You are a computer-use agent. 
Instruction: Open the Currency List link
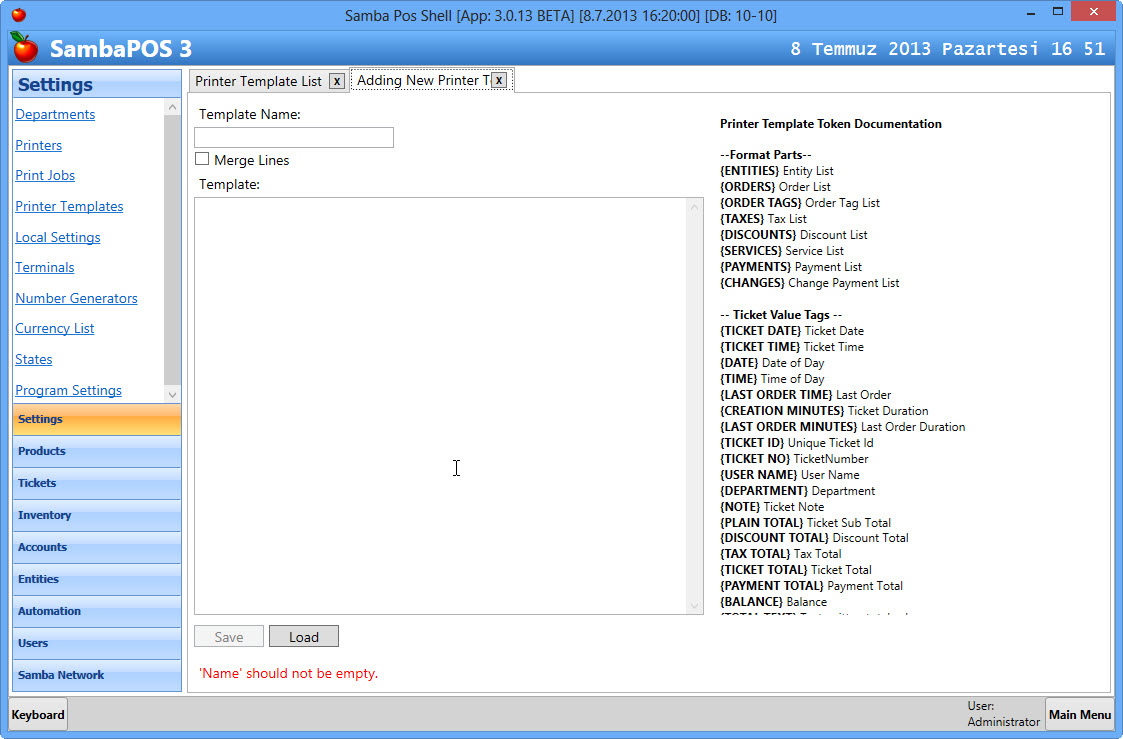point(55,328)
